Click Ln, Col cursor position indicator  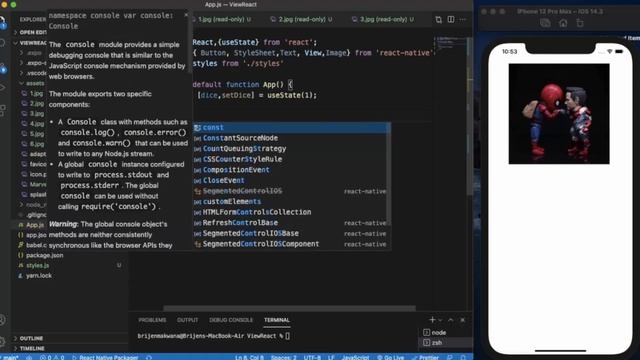click(249, 357)
